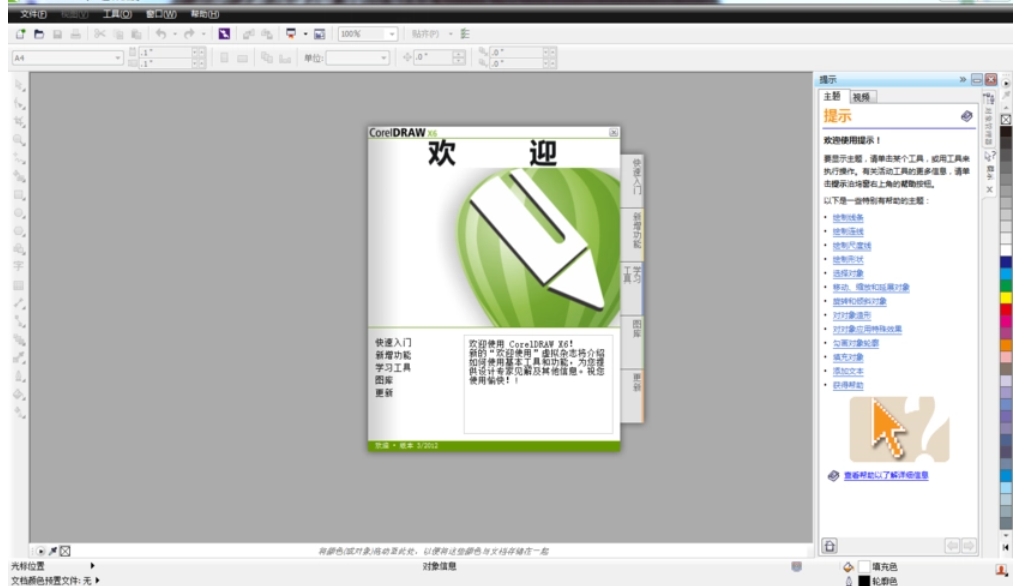Click the 填充色 paint bucket icon
The image size is (1026, 586).
849,567
